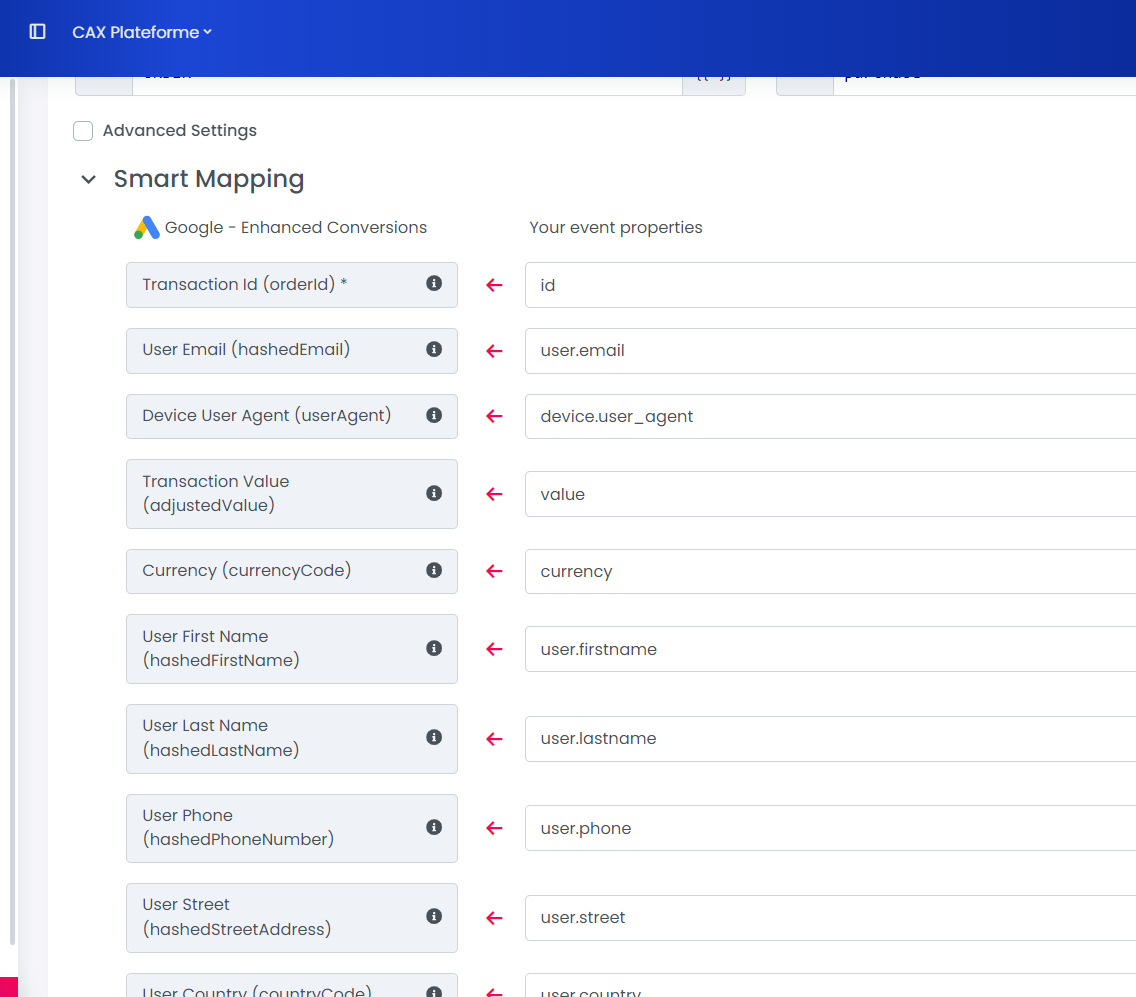Image resolution: width=1136 pixels, height=997 pixels.
Task: Click info icon for User Street
Action: [434, 917]
